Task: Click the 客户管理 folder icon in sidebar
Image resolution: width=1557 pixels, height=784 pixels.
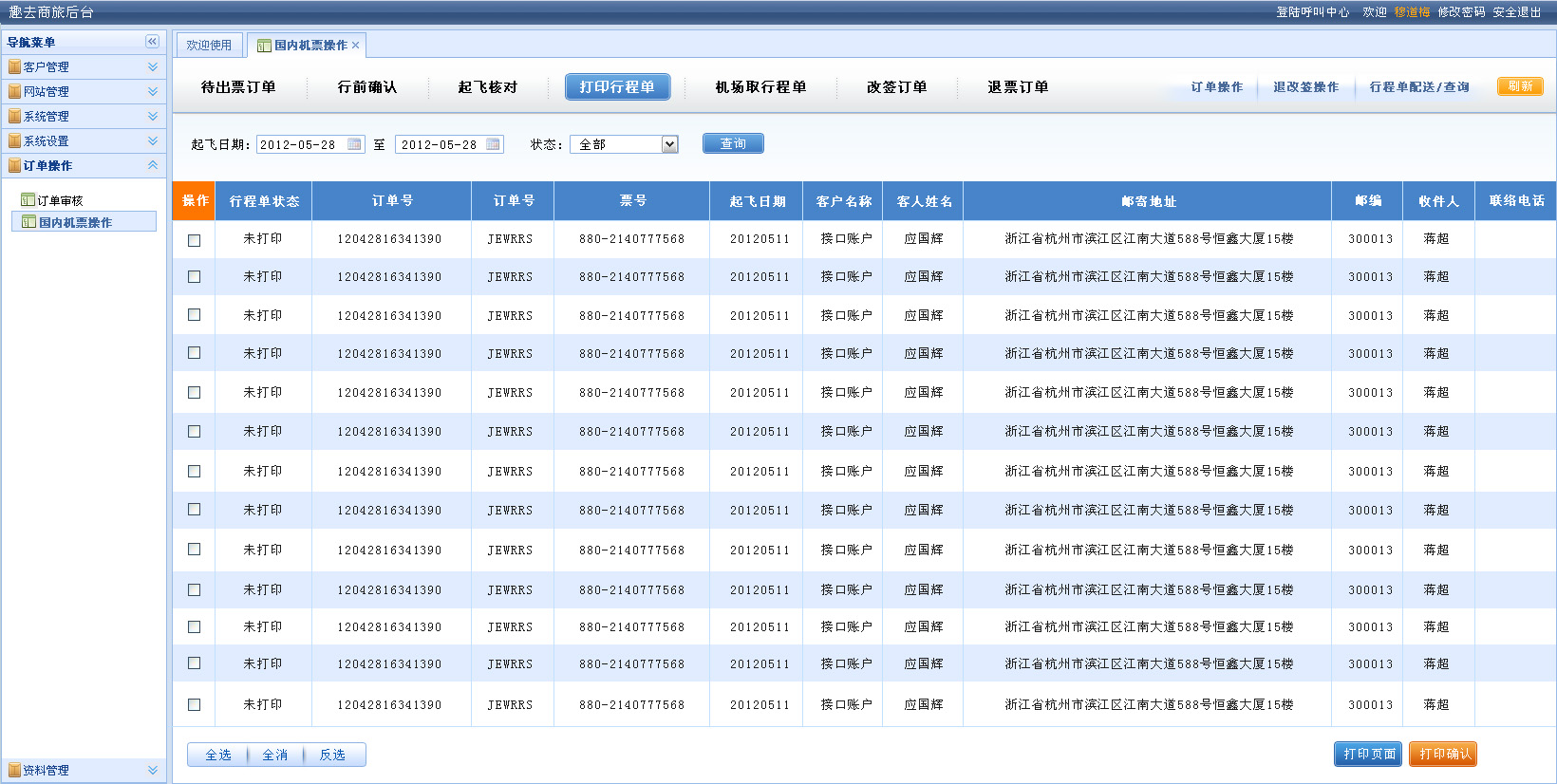Action: point(14,67)
